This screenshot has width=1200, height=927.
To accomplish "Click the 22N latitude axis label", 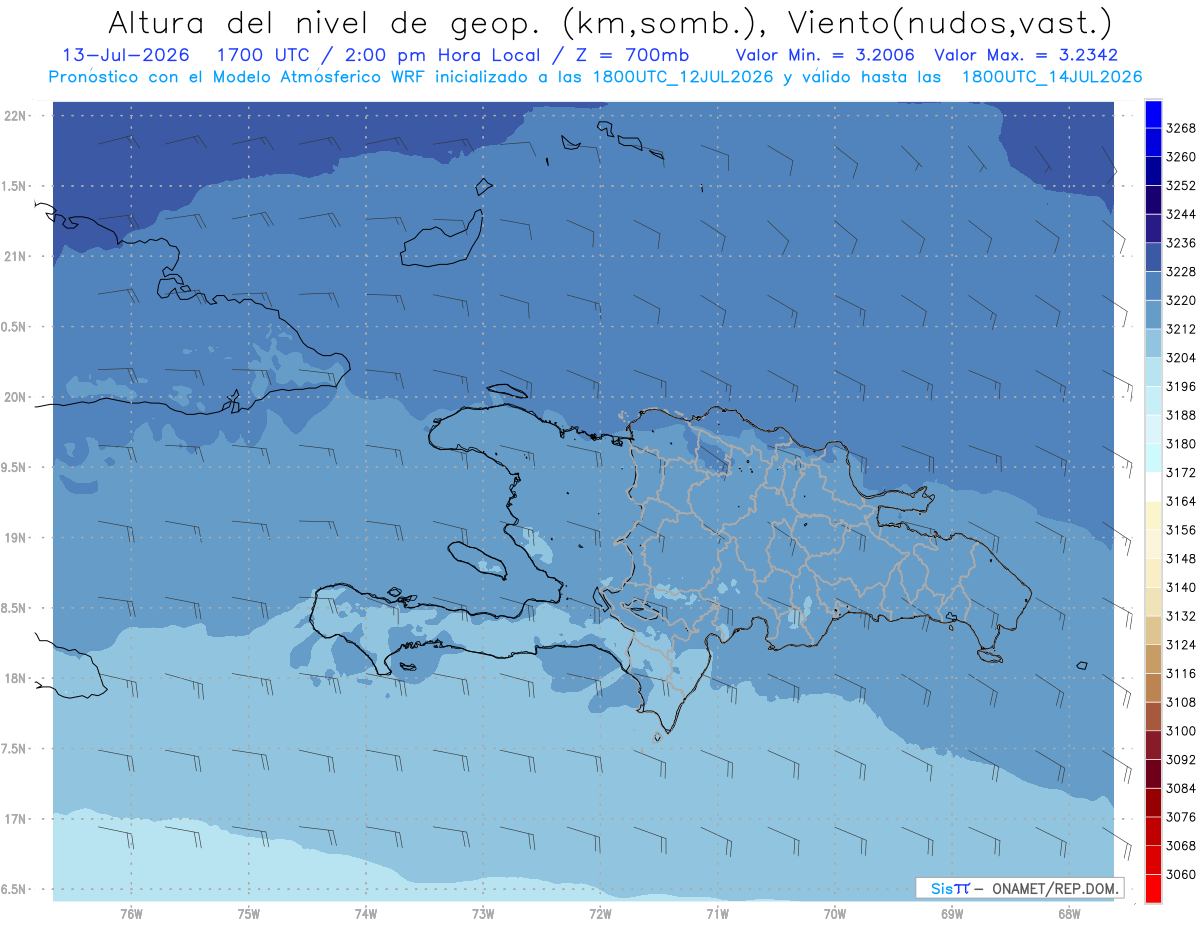I will coord(16,115).
